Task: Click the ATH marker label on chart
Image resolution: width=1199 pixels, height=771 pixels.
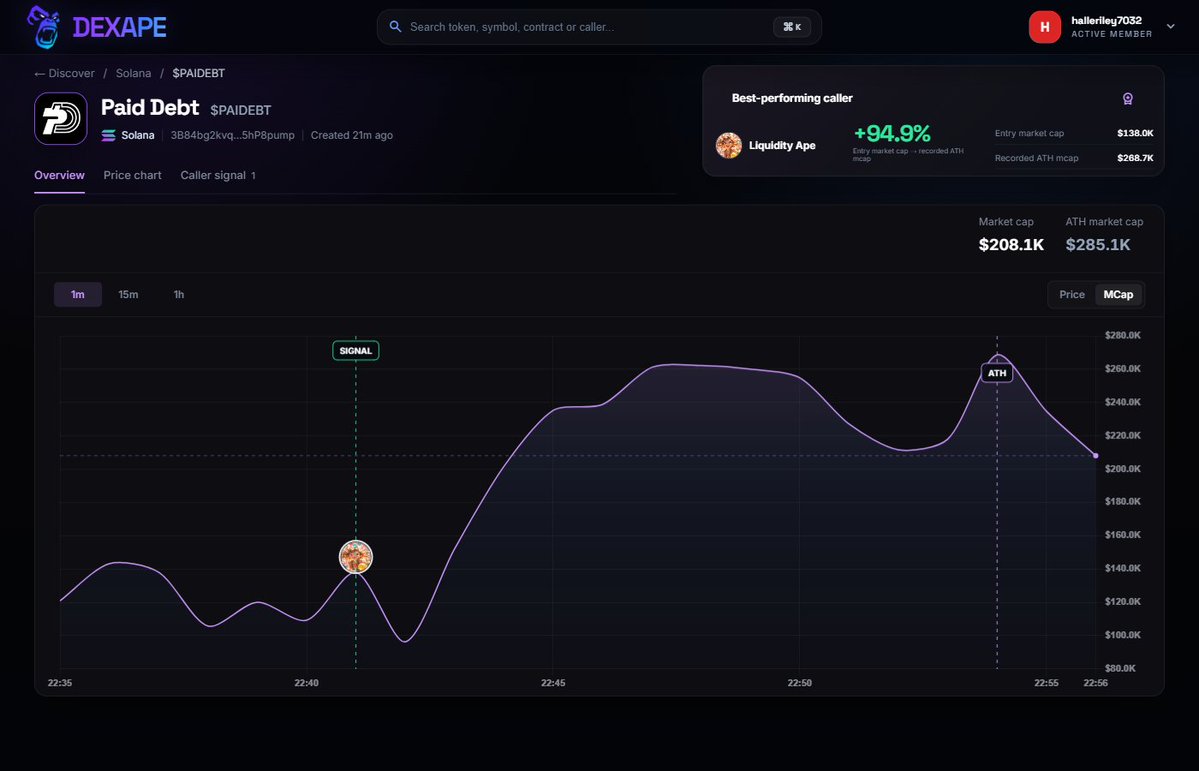Action: (997, 373)
